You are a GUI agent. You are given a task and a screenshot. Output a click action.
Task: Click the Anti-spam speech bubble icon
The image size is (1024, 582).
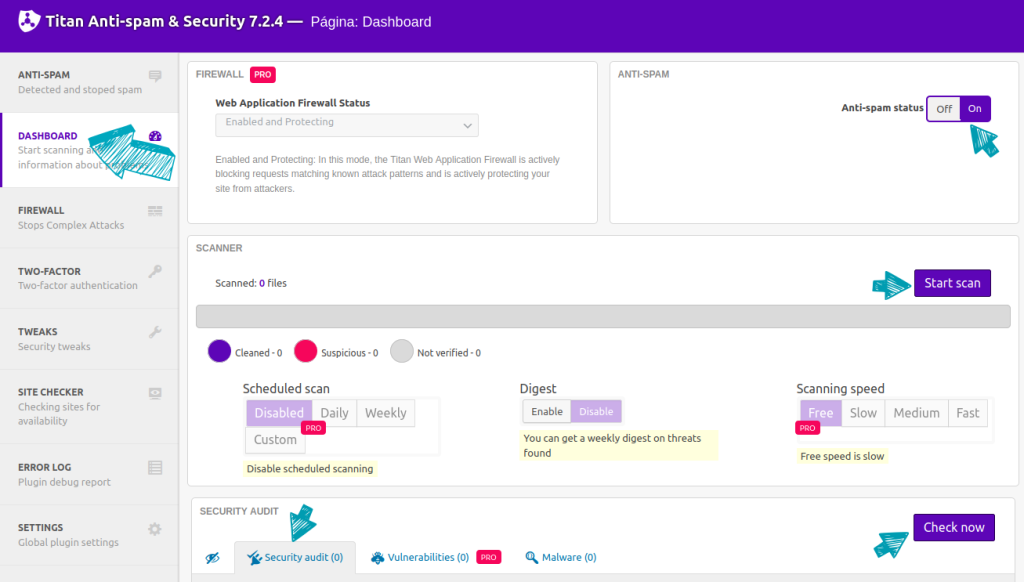[155, 76]
